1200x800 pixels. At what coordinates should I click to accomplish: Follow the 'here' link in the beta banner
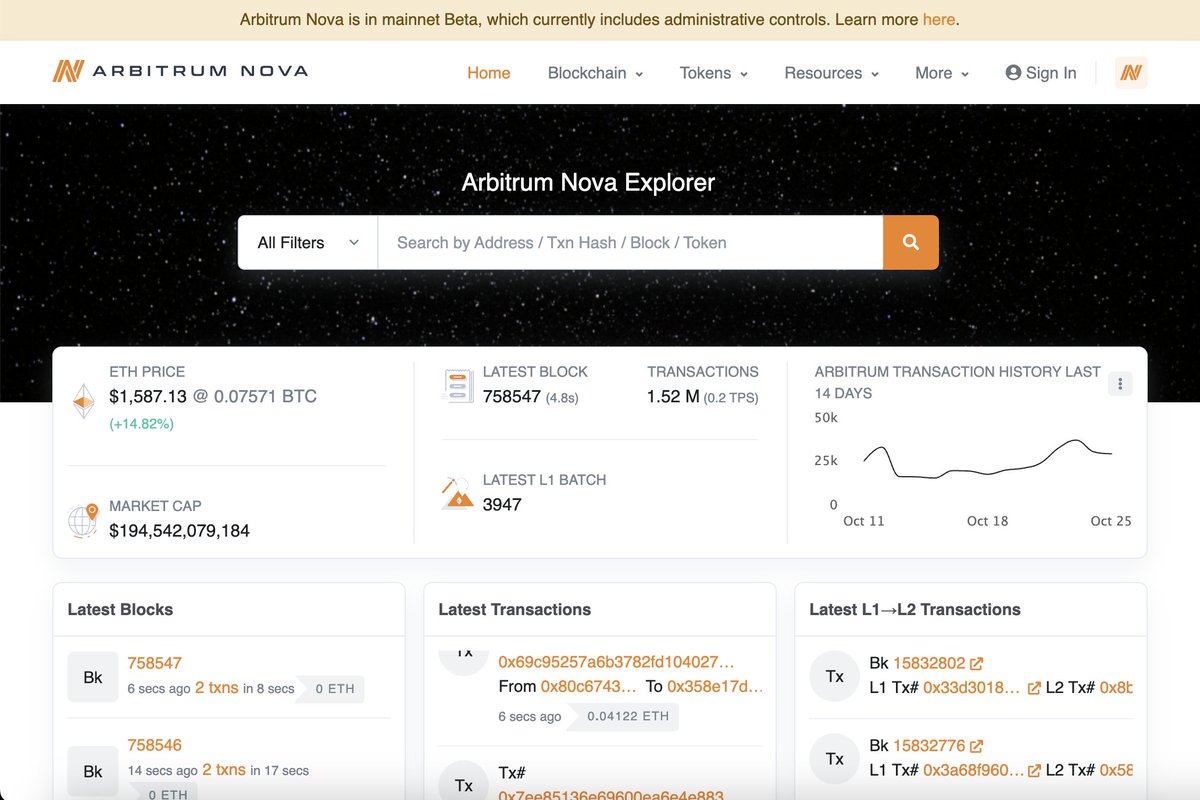coord(938,19)
